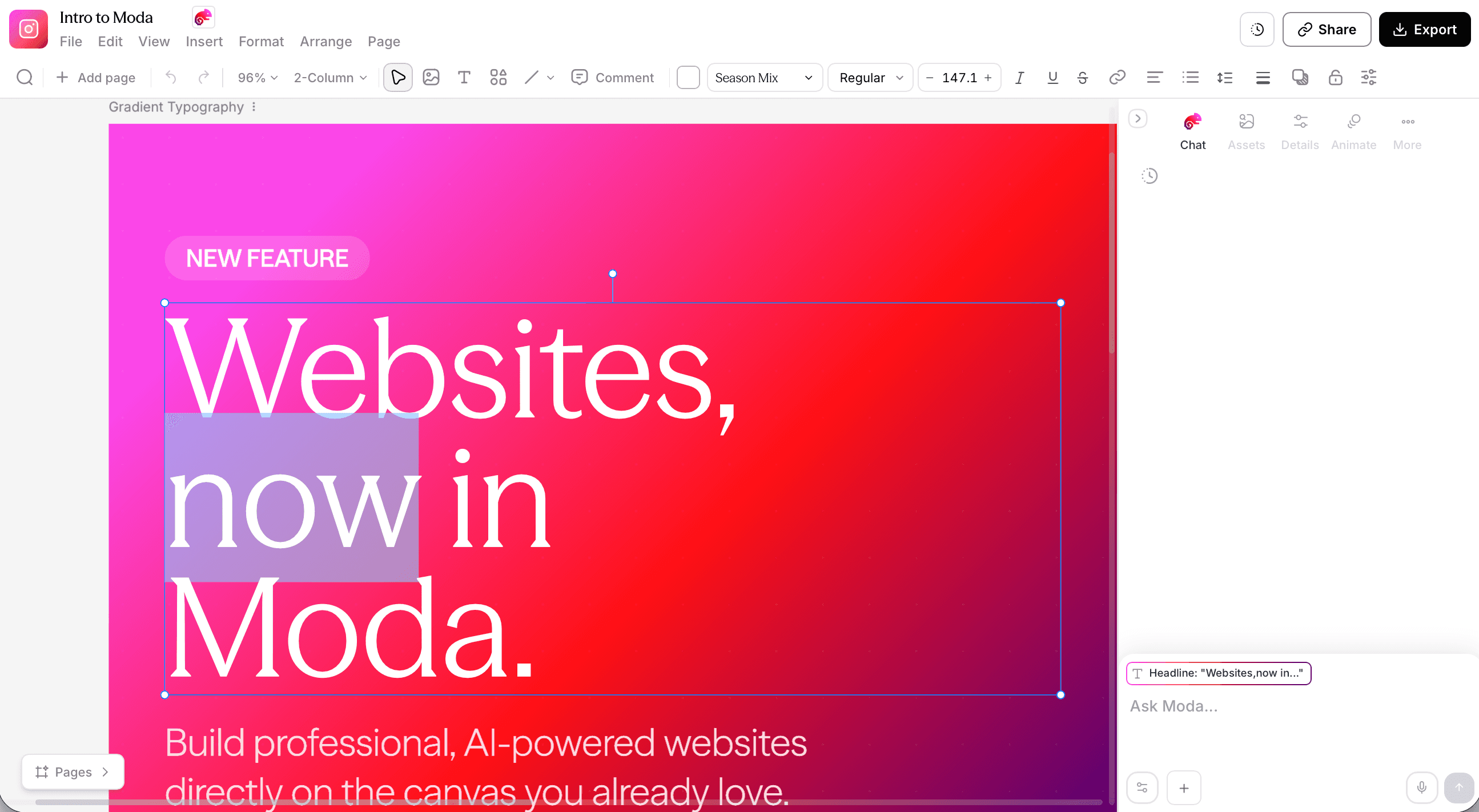Open the shadow effects icon

point(1300,77)
